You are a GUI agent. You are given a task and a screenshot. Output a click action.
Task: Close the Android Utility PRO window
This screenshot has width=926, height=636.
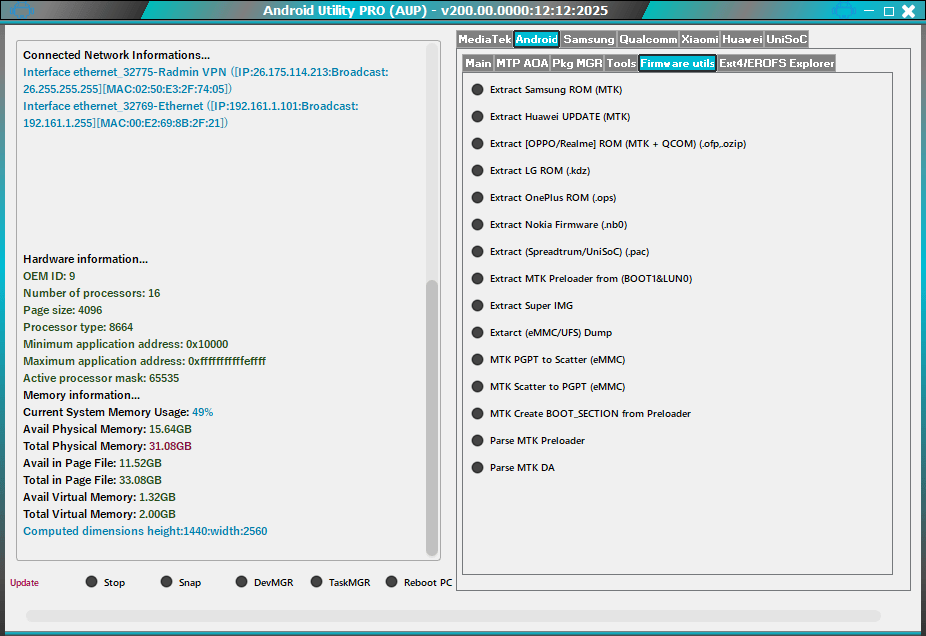point(909,11)
